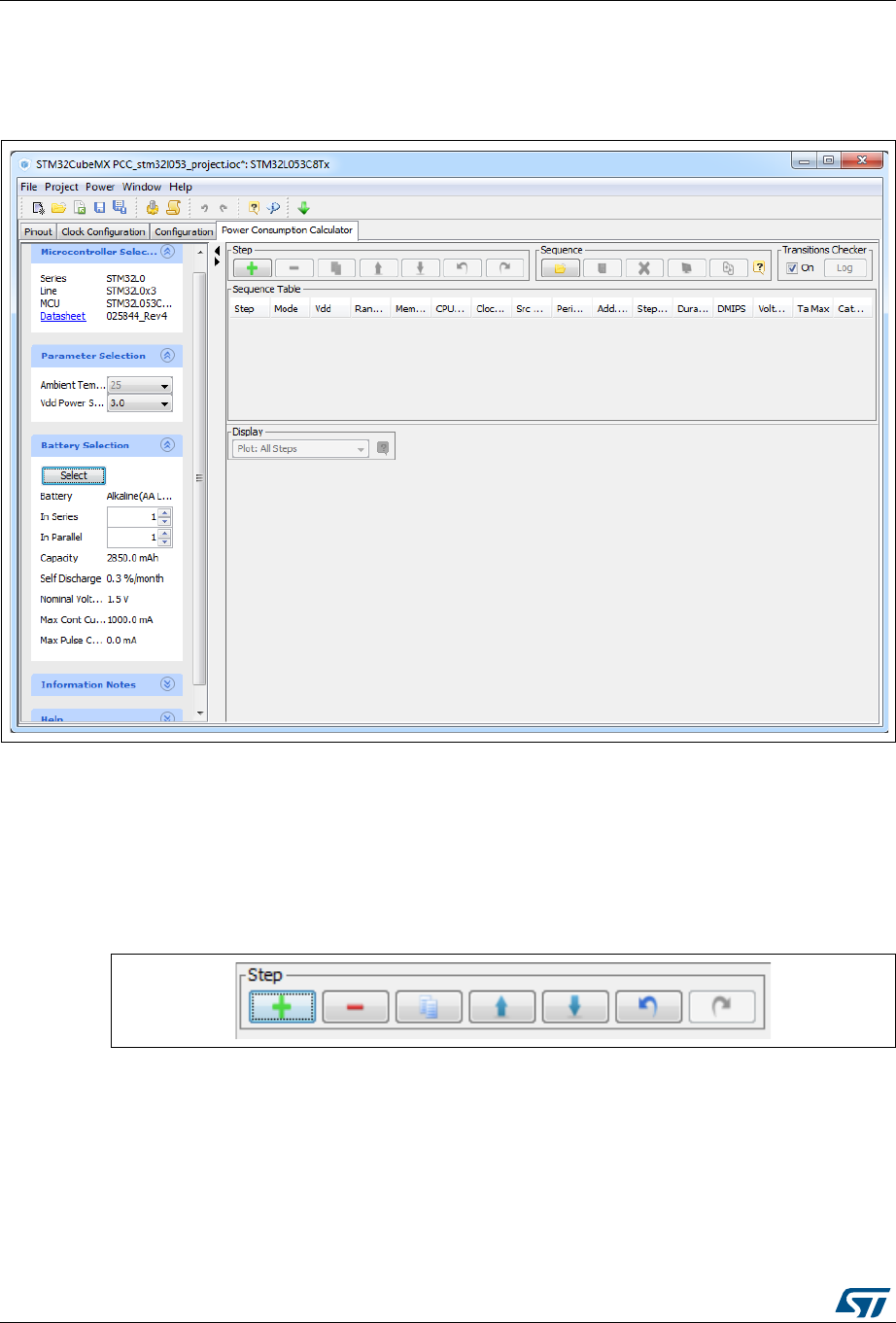Click the Open folder icon in the main toolbar
This screenshot has width=896, height=1323.
tap(58, 207)
